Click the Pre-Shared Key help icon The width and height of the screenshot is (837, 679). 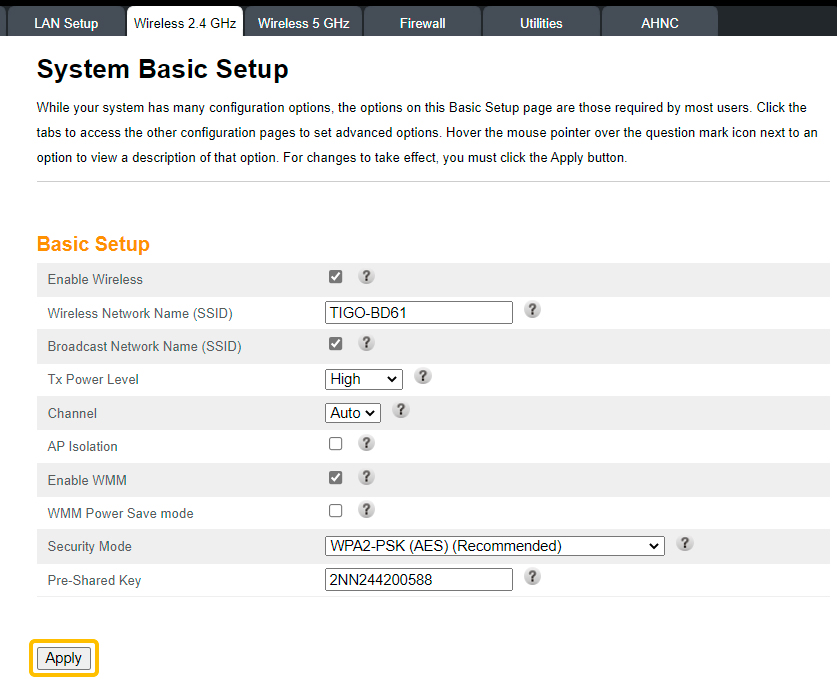pos(532,577)
